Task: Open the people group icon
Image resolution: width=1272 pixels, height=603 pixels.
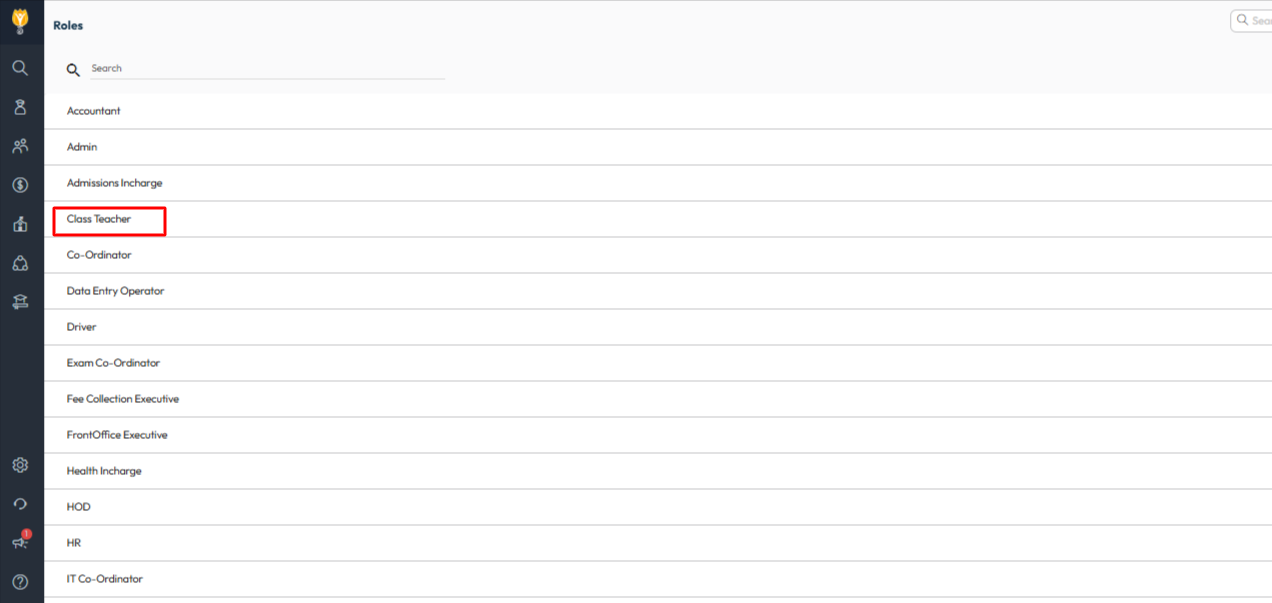Action: click(x=20, y=146)
